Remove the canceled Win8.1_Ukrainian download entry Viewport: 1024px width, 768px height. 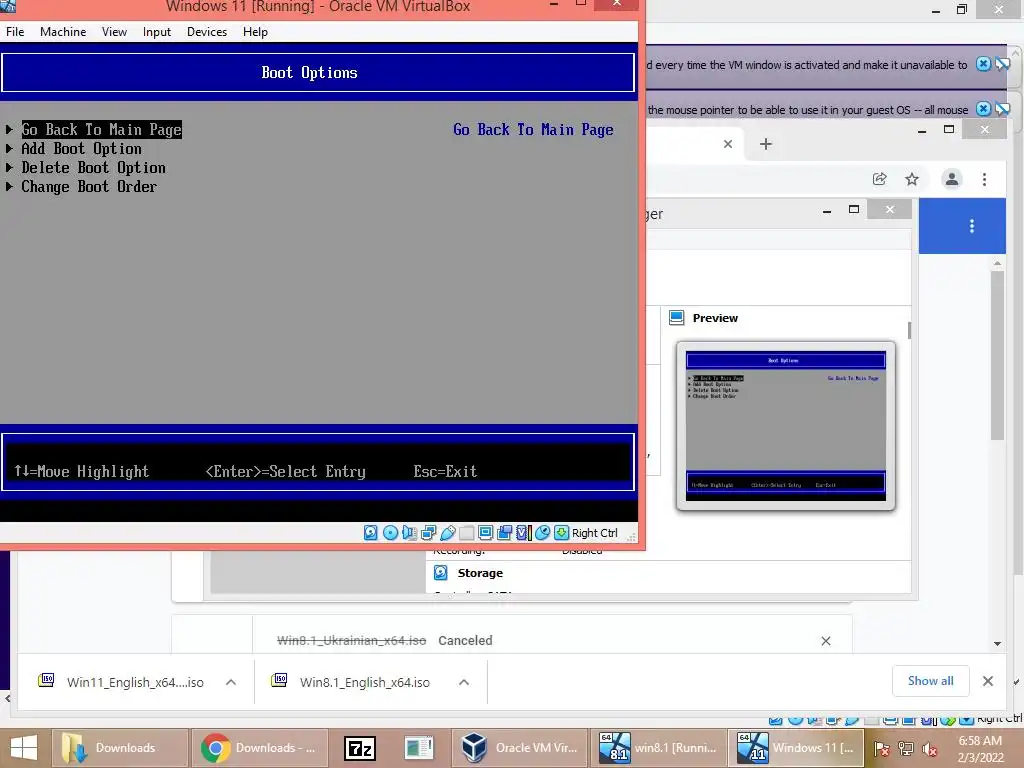pos(825,641)
